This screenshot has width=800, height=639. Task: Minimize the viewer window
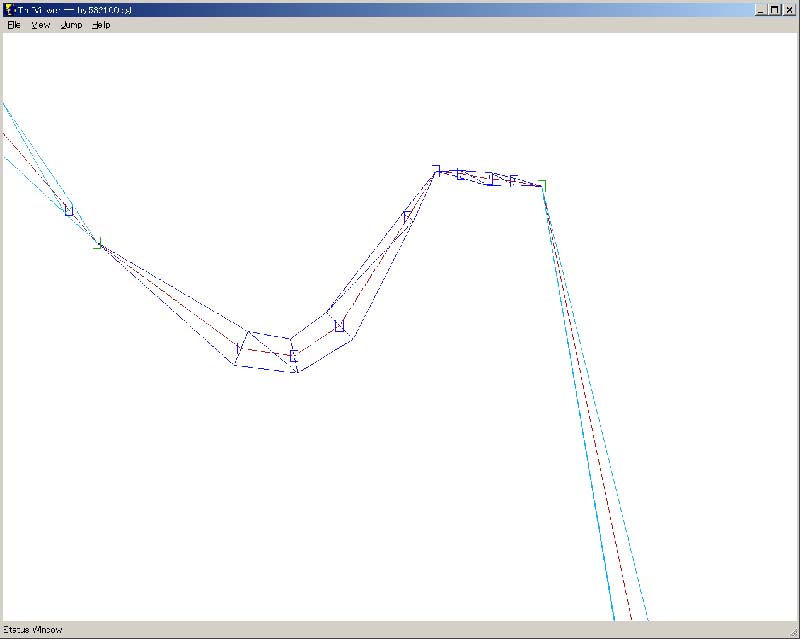click(x=761, y=9)
